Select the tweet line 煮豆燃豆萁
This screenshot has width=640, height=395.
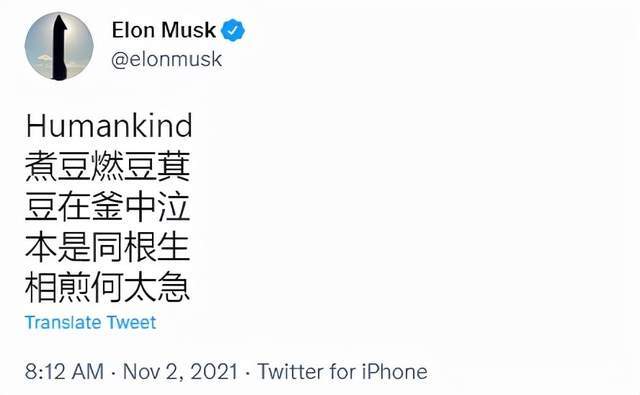(x=108, y=166)
